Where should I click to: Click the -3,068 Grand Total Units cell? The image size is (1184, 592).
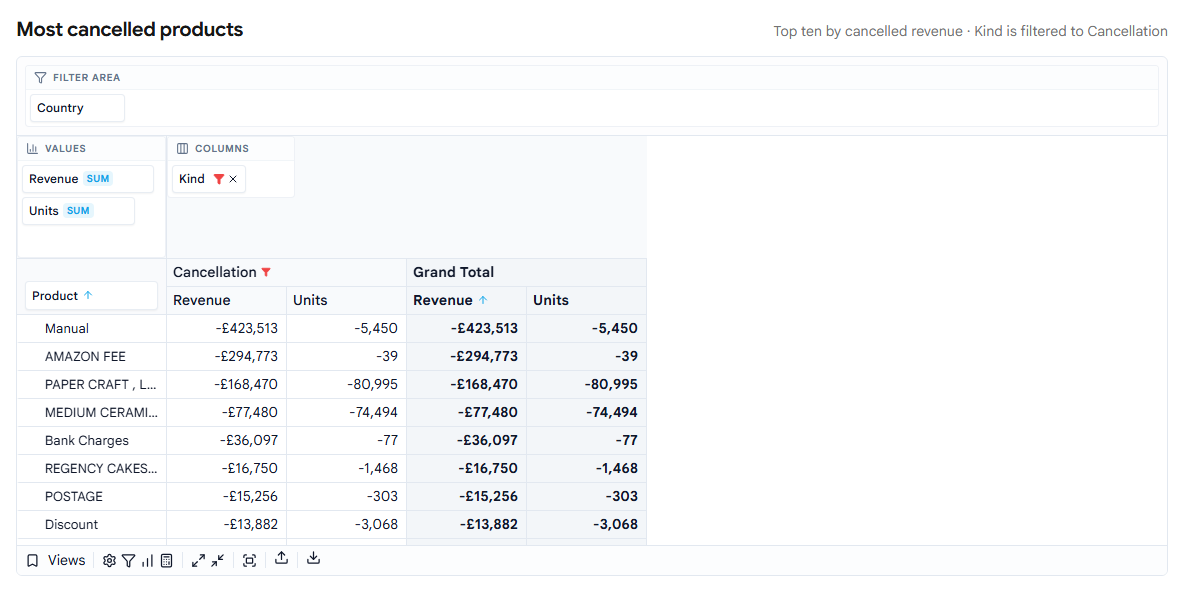tap(587, 524)
